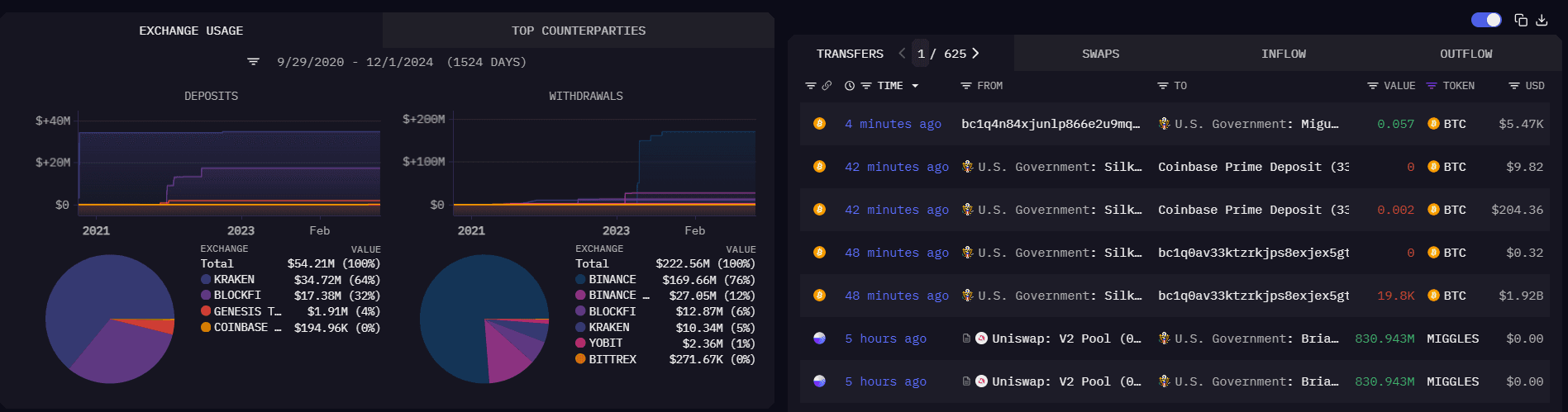Click the 19.8K value cell
Screen dimensions: 1568x412
click(x=1396, y=296)
